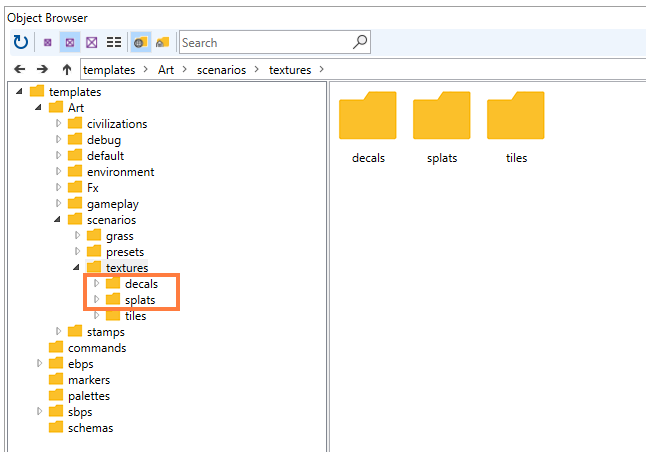This screenshot has width=646, height=452.
Task: Select the Fx folder in tree
Action: [x=83, y=188]
